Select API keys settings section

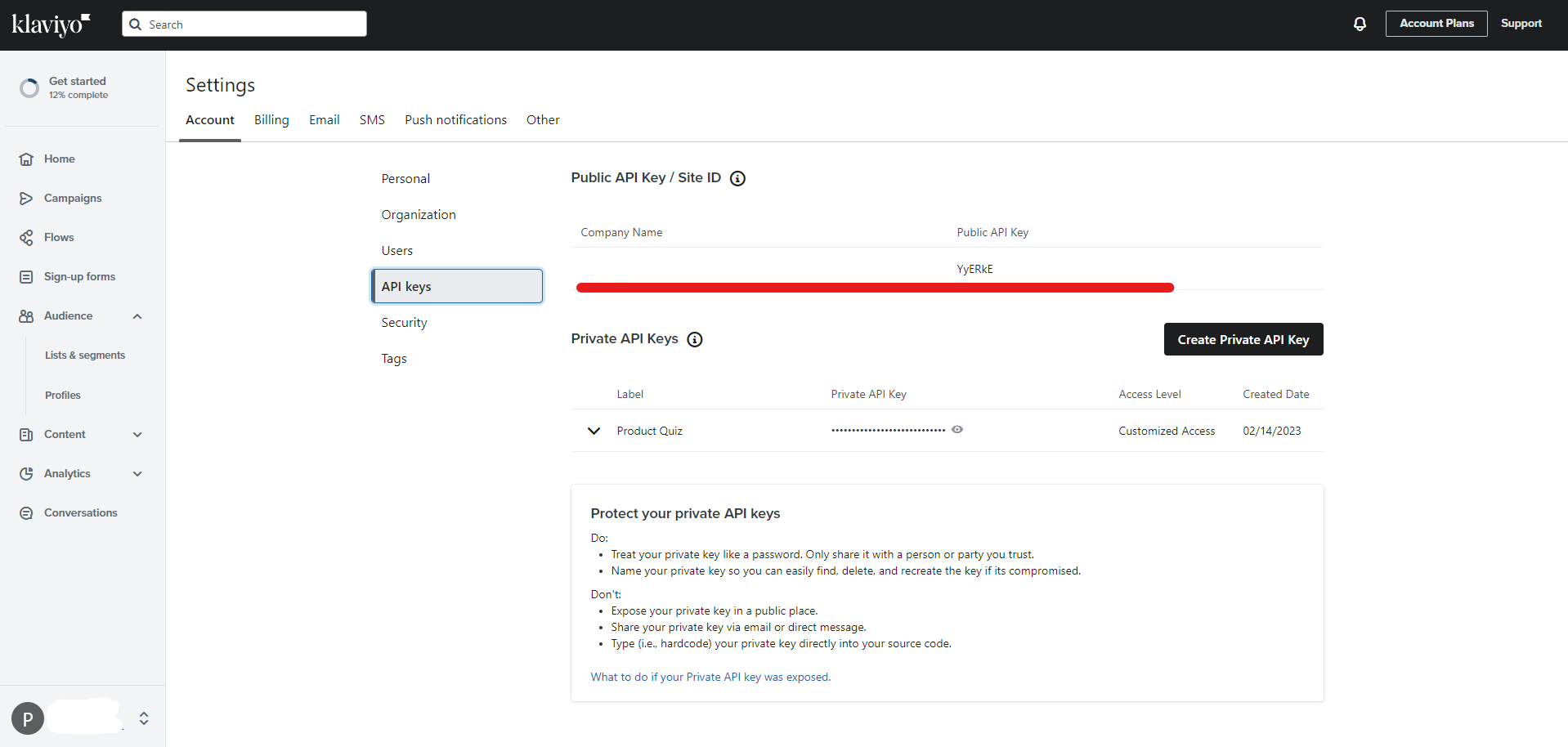[x=457, y=287]
